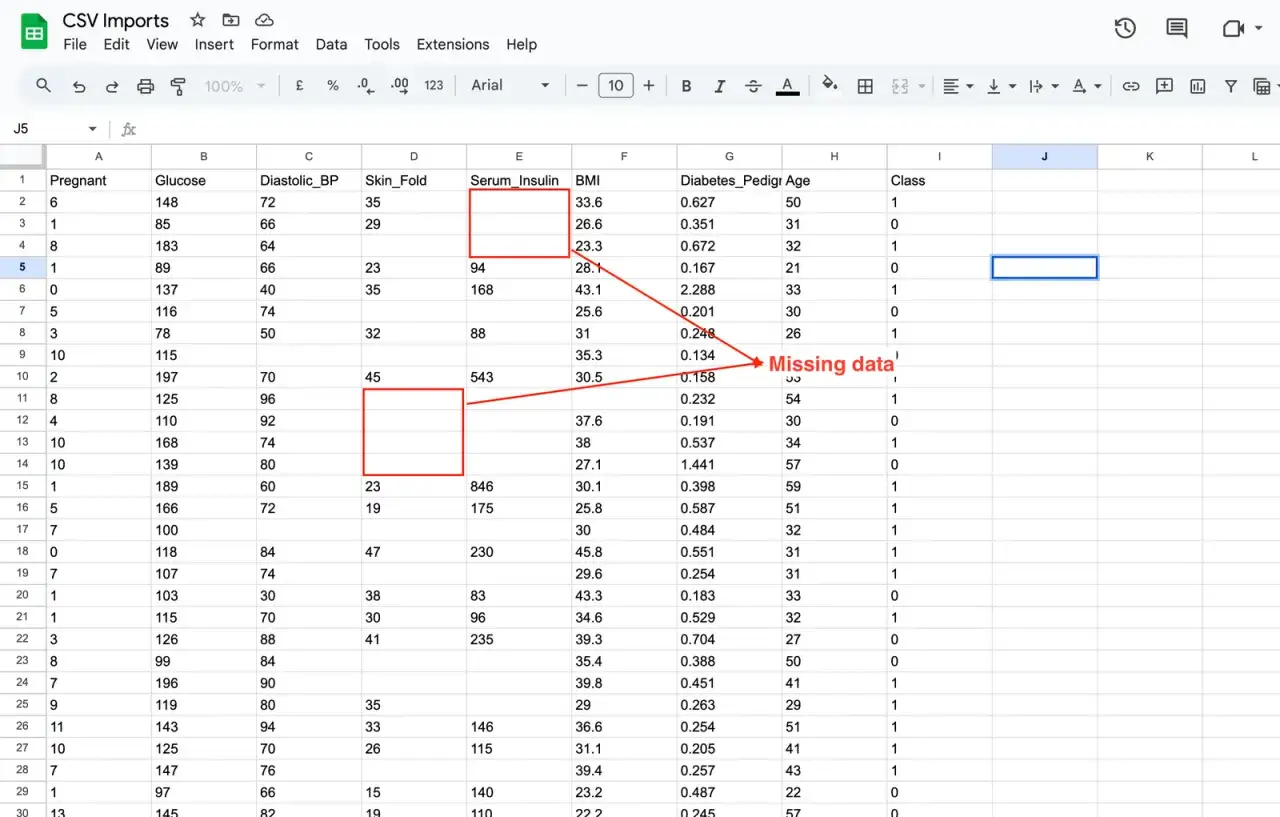The height and width of the screenshot is (817, 1280).
Task: Open the 100% zoom dropdown
Action: 235,86
